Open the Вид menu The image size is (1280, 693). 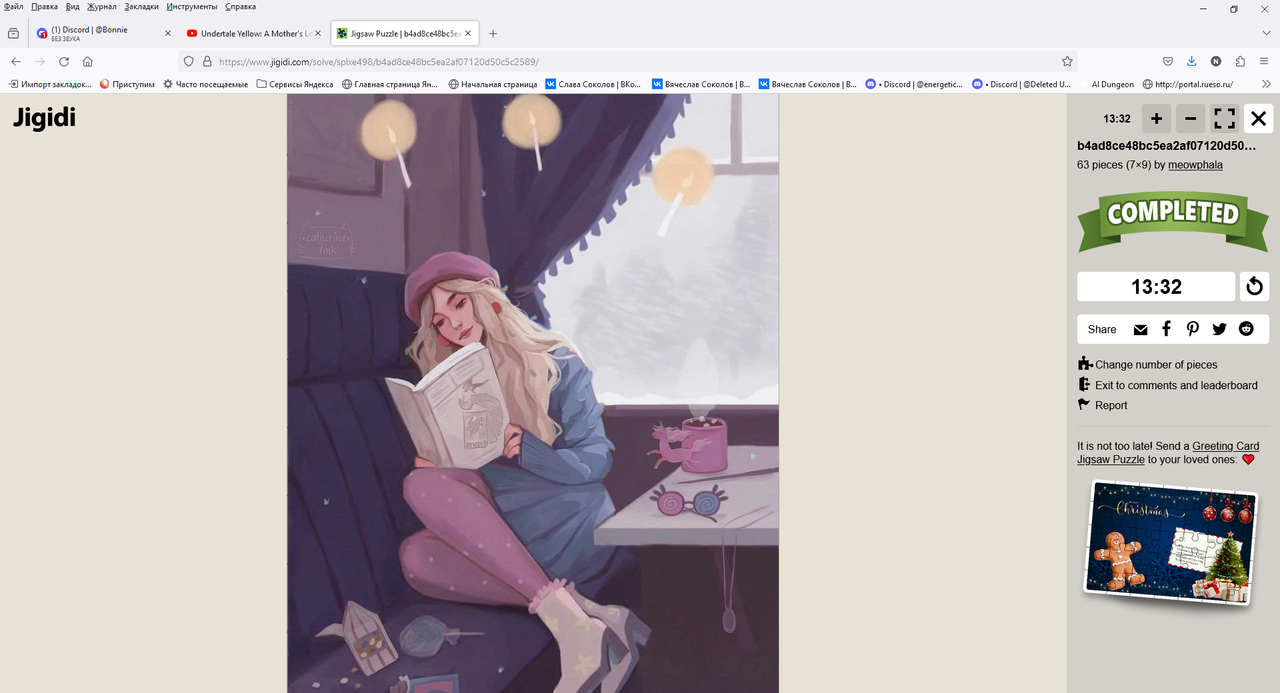click(73, 7)
